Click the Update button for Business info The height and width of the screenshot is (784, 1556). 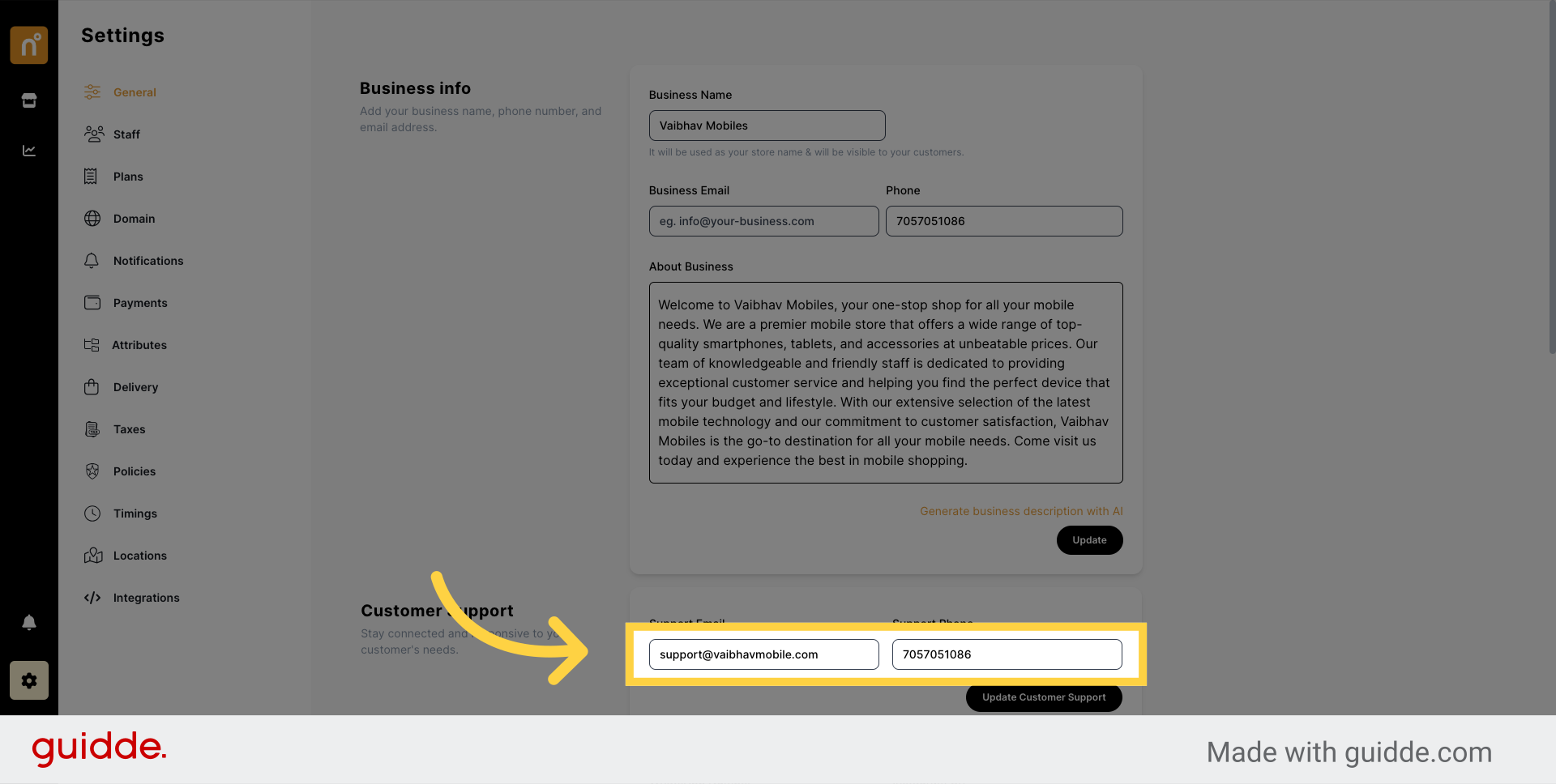(1089, 540)
